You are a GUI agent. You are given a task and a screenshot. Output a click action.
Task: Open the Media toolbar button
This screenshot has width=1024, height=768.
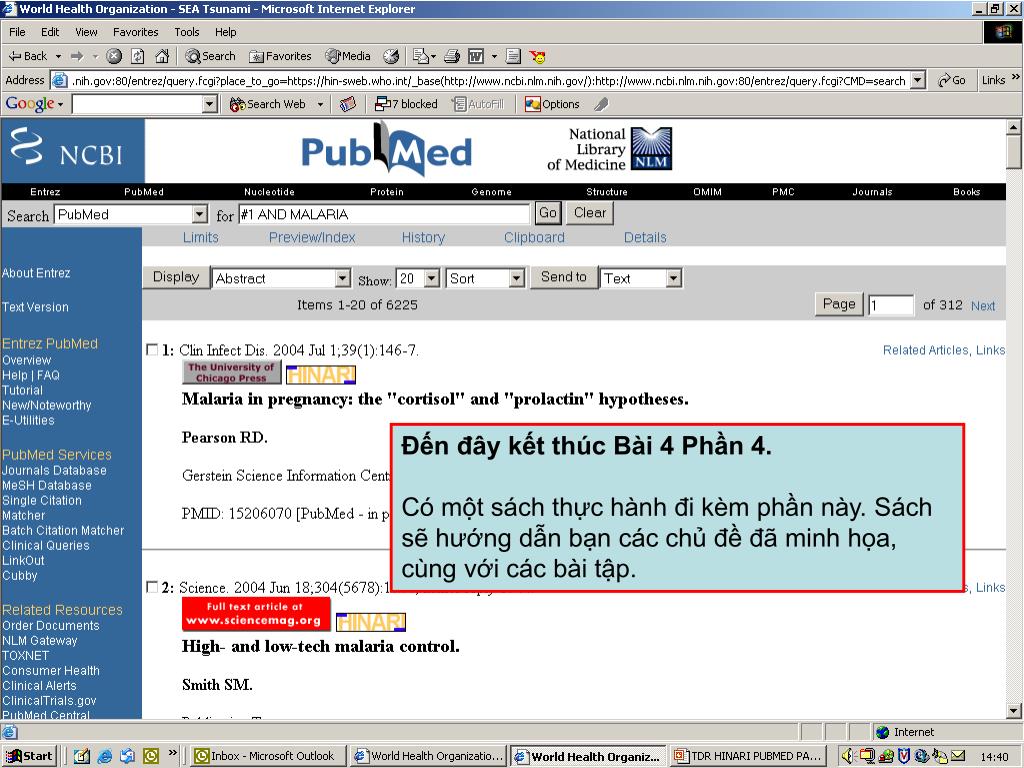click(349, 57)
